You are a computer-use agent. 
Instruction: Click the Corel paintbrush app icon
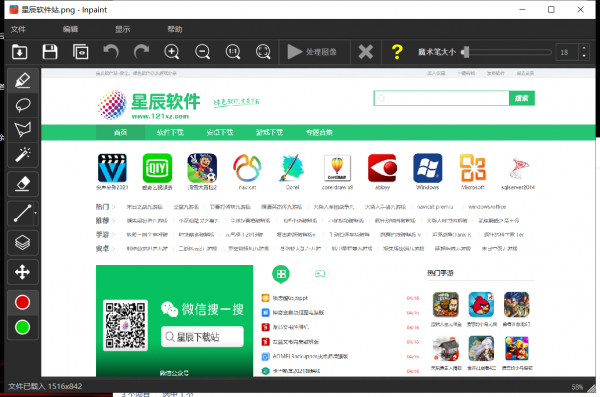pyautogui.click(x=292, y=168)
